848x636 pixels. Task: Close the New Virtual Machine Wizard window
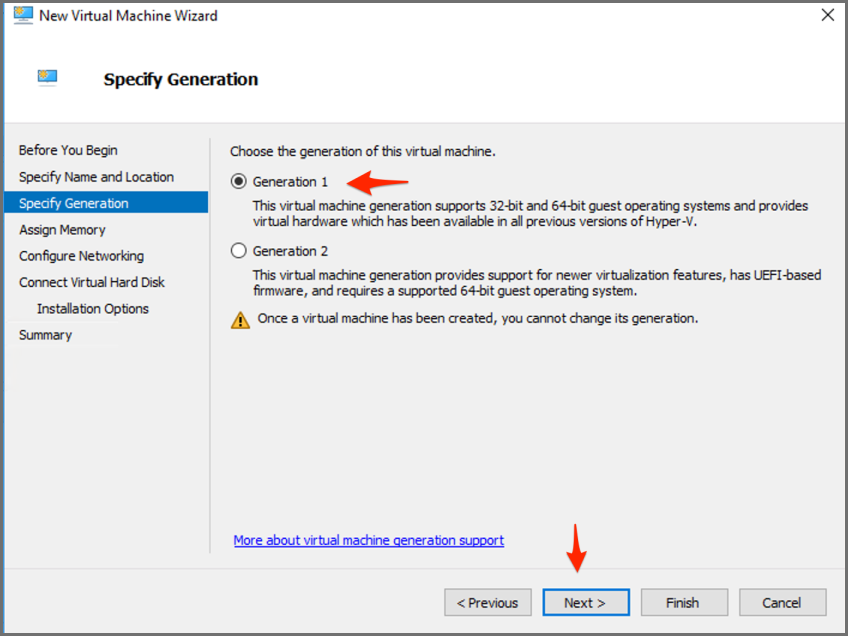click(x=827, y=15)
